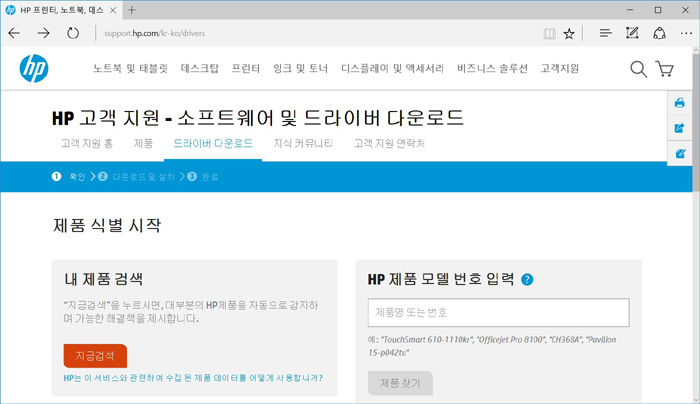Open 디스플레이 및 액세서리 menu
This screenshot has height=404, width=700.
392,68
